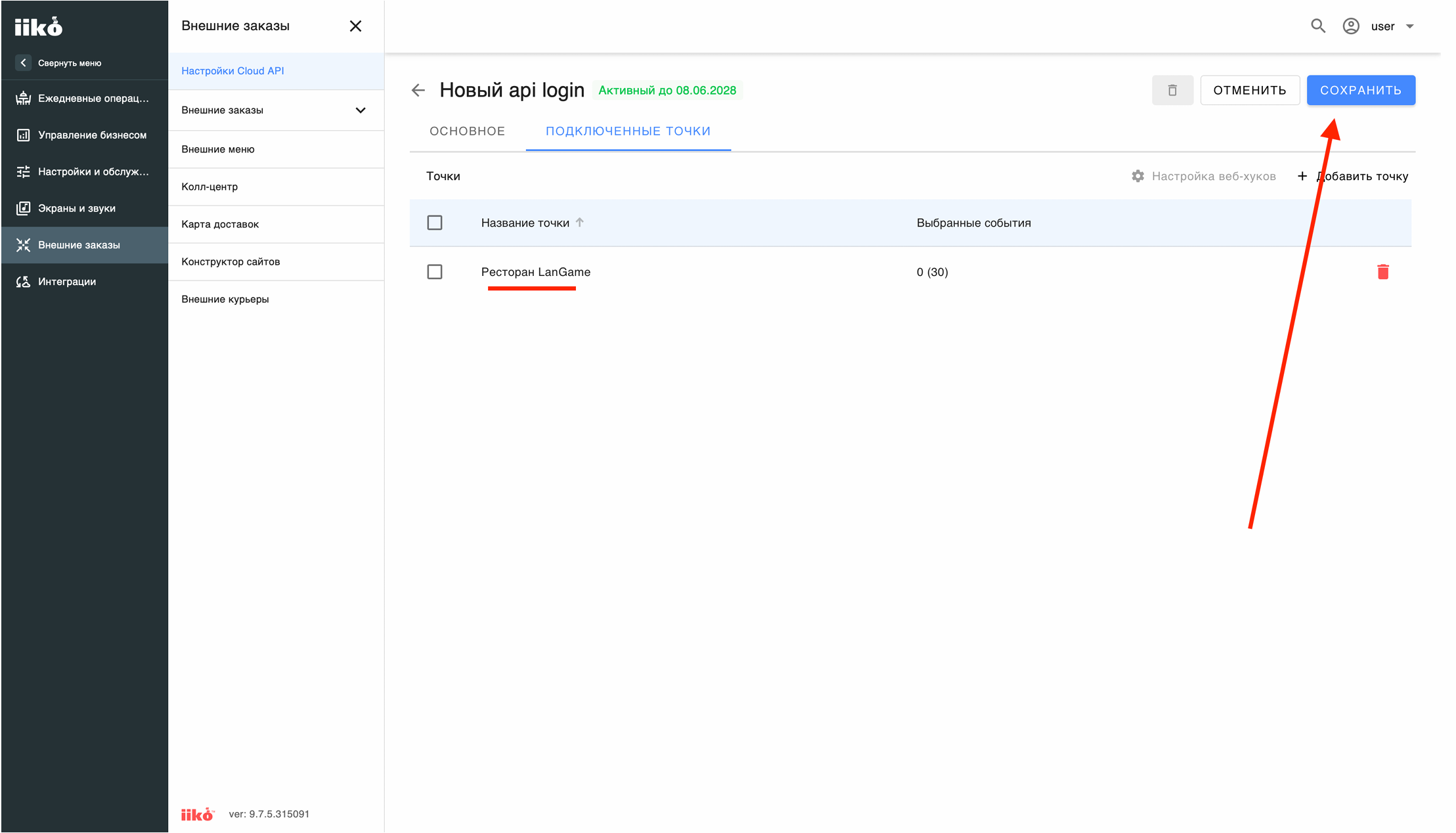The width and height of the screenshot is (1456, 833).
Task: Open the user dropdown arrow
Action: [1409, 26]
